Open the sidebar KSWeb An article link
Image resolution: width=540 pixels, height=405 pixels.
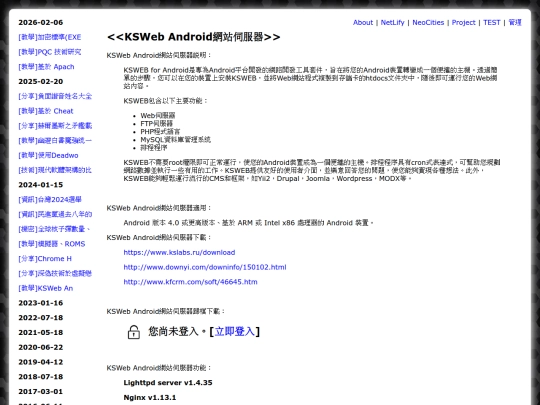tap(45, 288)
